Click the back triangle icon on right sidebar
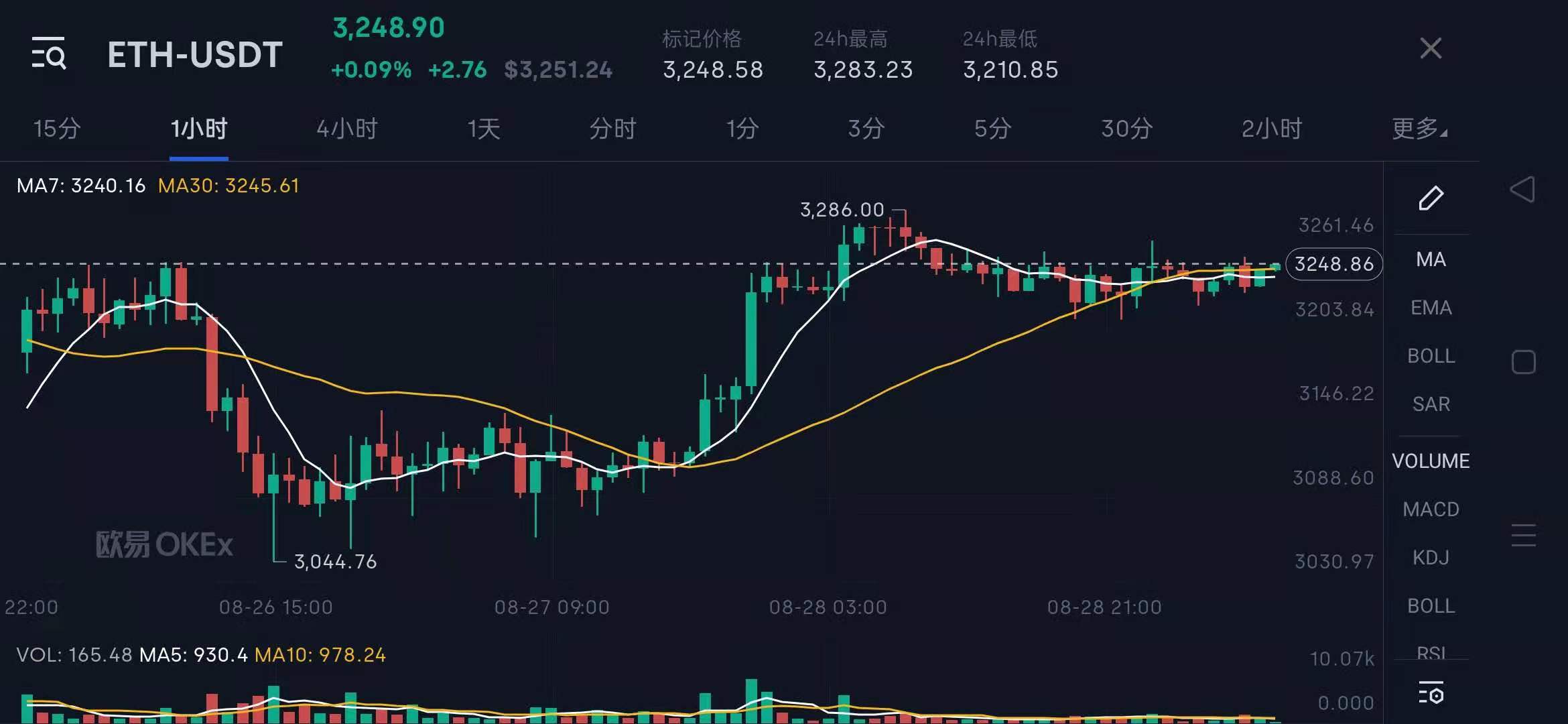The width and height of the screenshot is (1568, 724). click(x=1524, y=190)
